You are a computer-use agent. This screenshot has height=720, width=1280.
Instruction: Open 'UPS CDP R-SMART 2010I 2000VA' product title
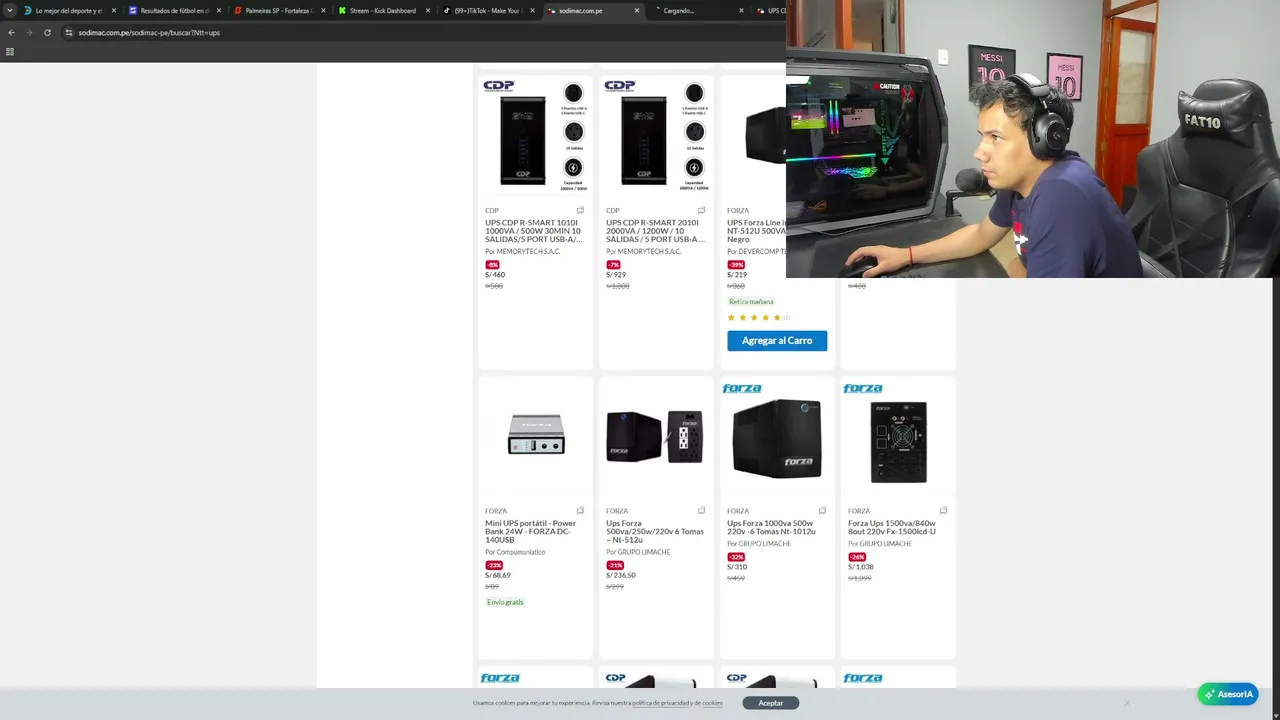coord(655,231)
